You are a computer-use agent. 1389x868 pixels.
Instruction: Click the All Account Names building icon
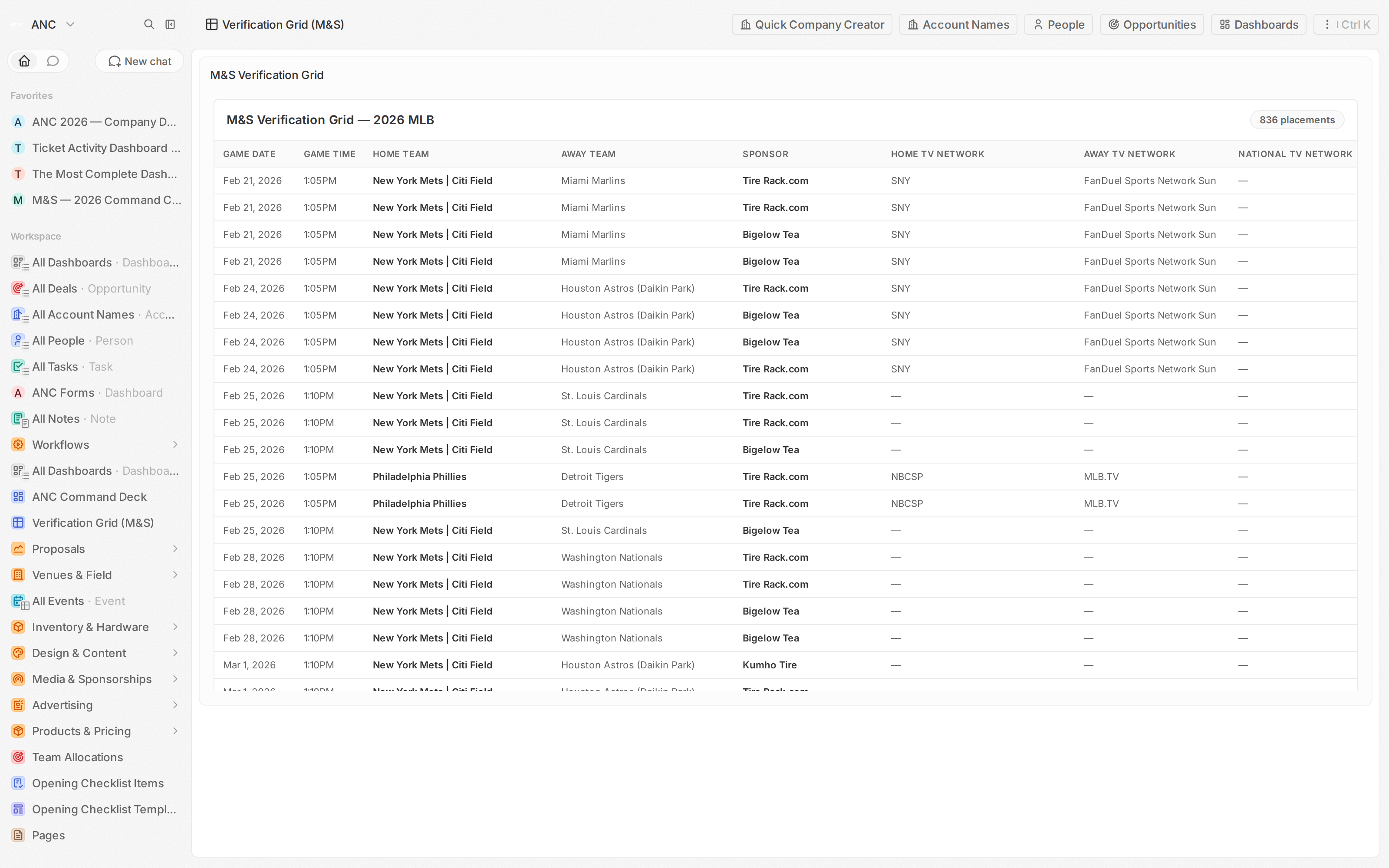18,315
